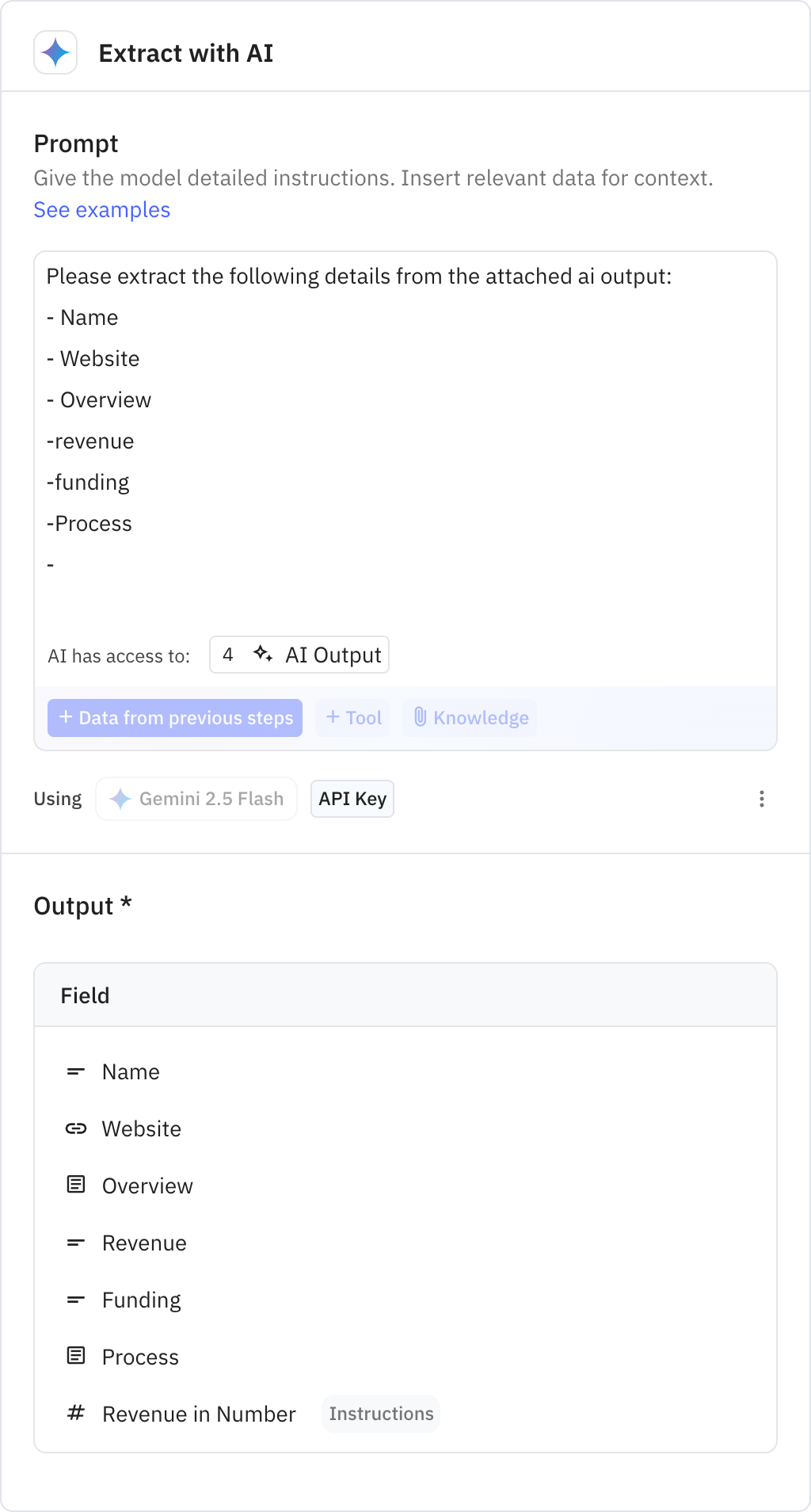Select the text icon next to Revenue
Screen dimensions: 811x1512
pos(76,1243)
